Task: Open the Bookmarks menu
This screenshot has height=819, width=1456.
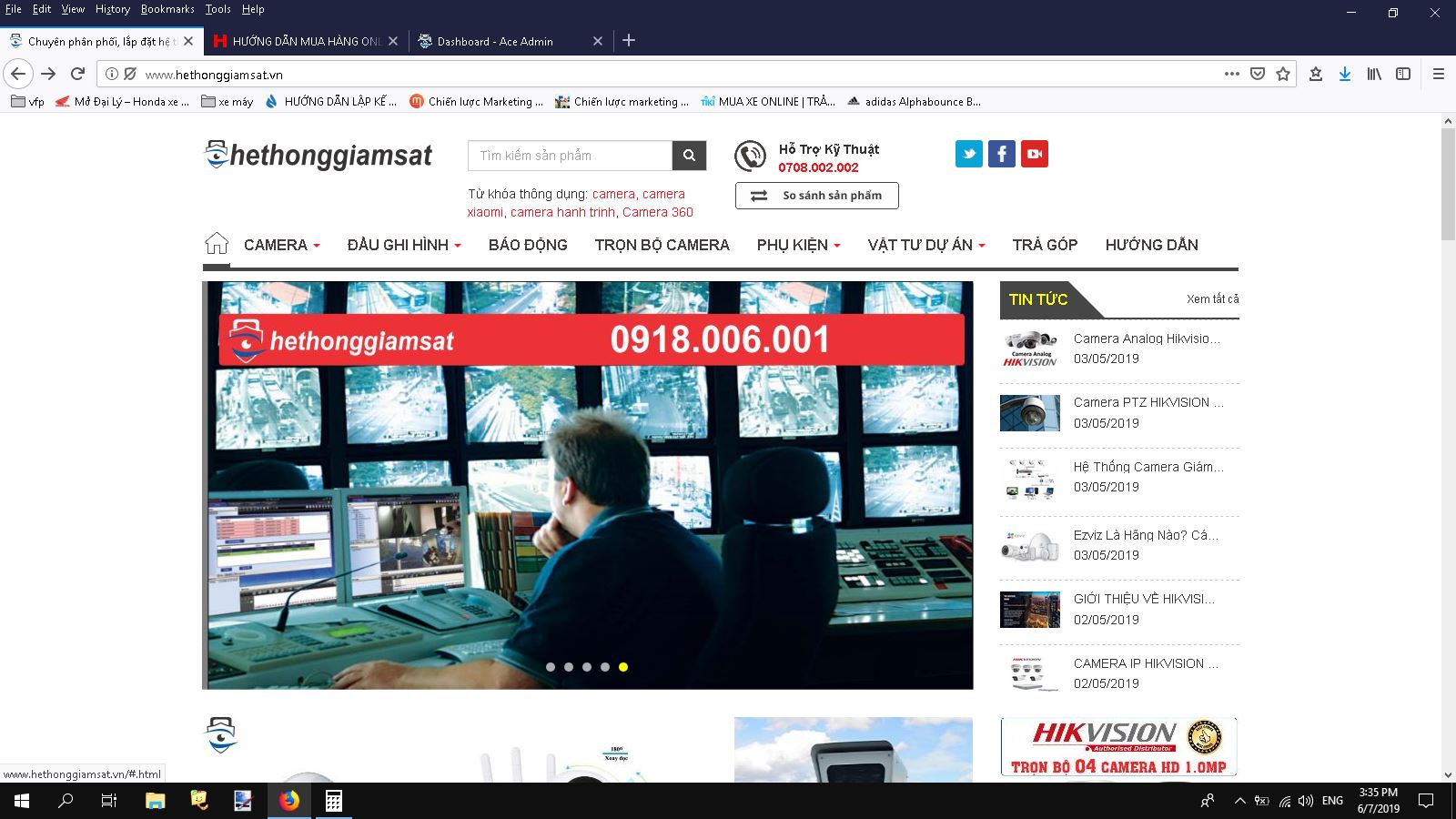Action: [x=167, y=9]
